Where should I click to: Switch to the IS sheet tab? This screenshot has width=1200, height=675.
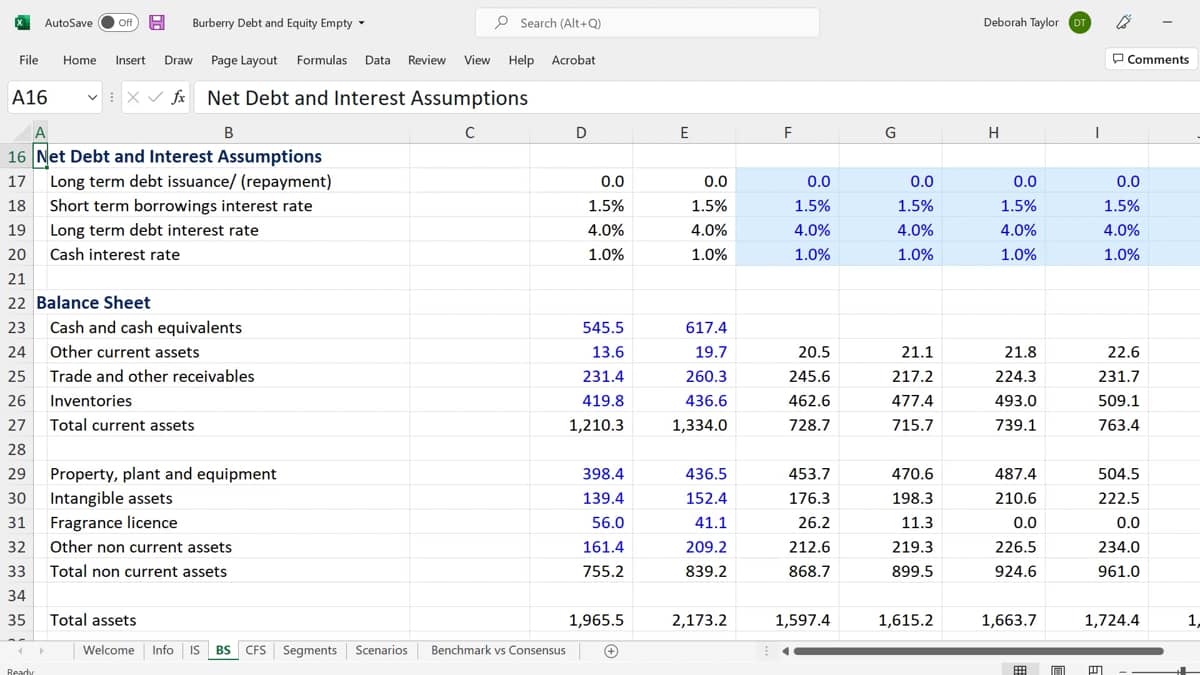(x=194, y=650)
